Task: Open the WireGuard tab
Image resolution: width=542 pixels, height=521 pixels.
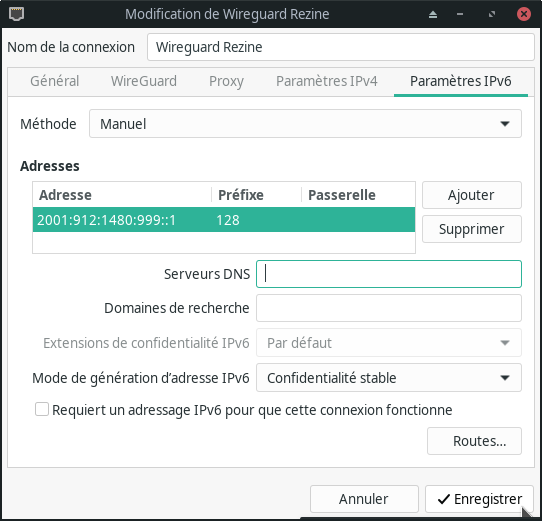Action: 144,81
